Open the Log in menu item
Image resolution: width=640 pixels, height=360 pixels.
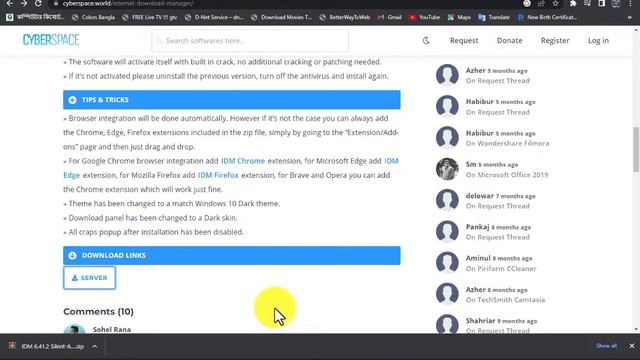598,40
